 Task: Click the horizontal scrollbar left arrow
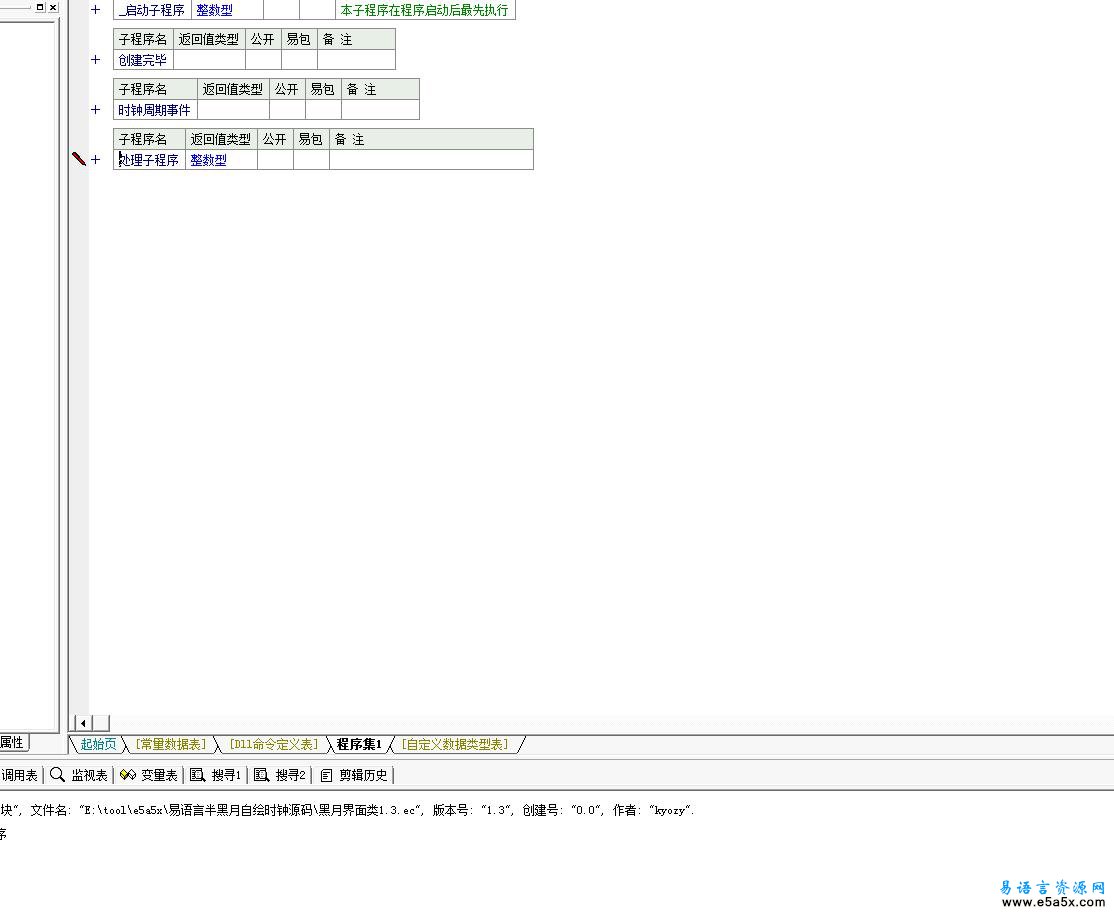83,723
